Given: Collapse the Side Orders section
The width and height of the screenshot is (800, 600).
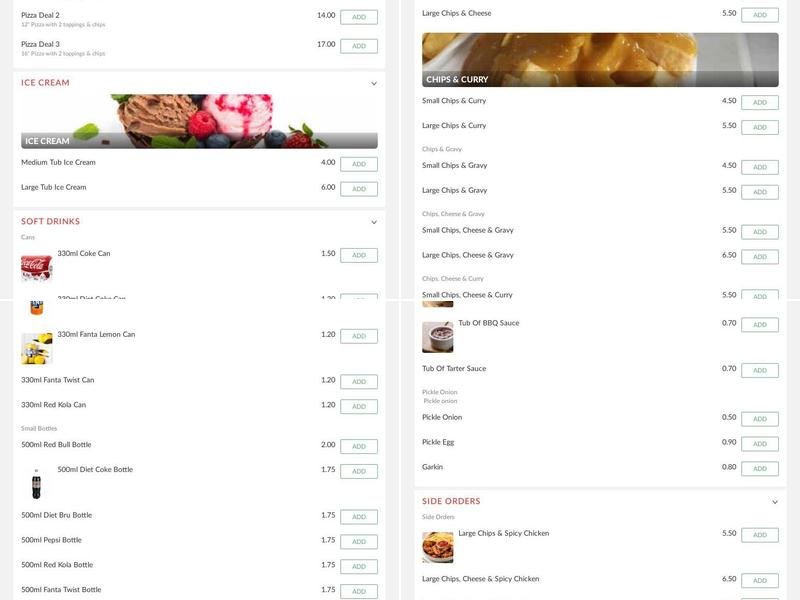Looking at the screenshot, I should (x=775, y=502).
